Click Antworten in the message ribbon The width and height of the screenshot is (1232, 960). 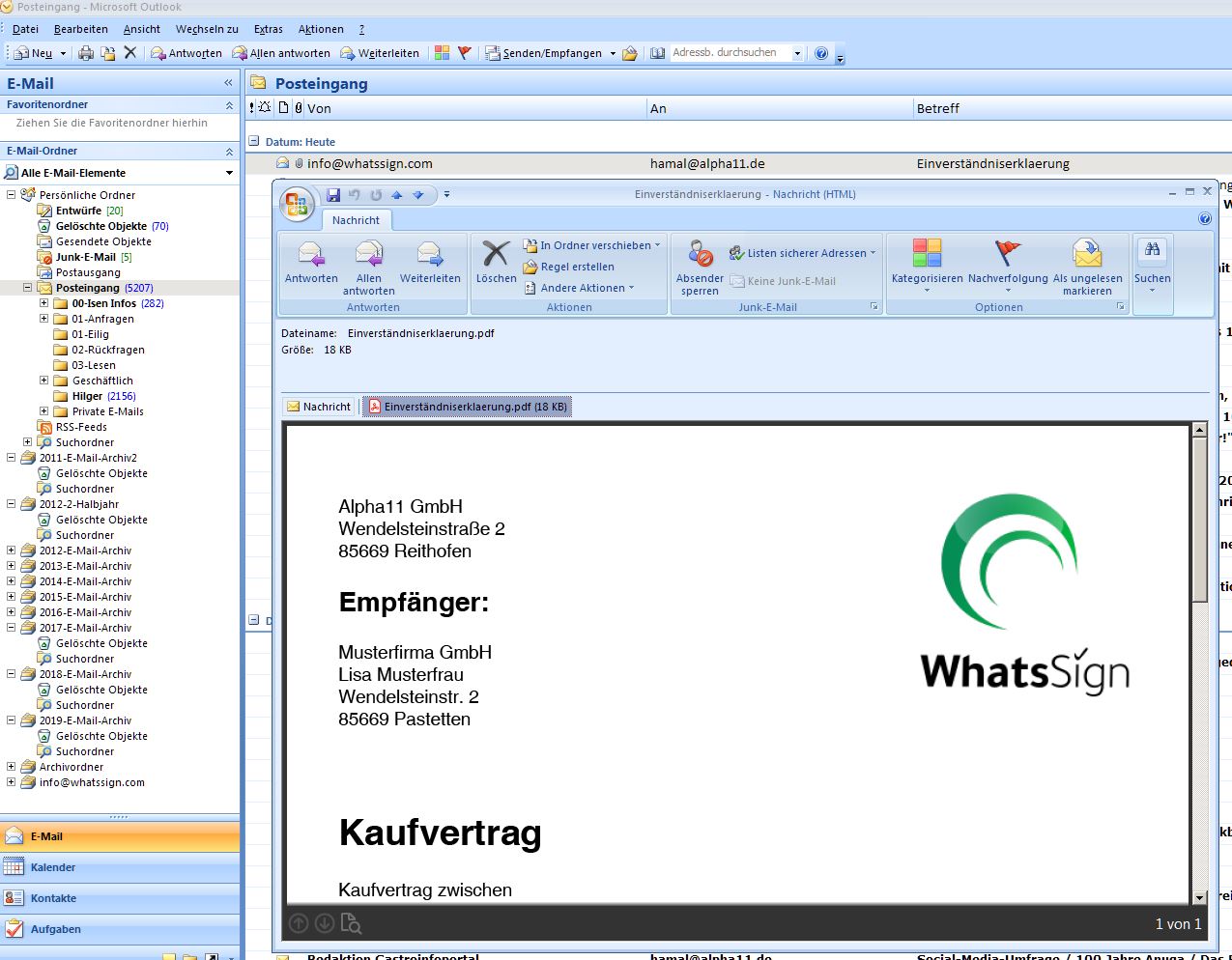pos(311,263)
